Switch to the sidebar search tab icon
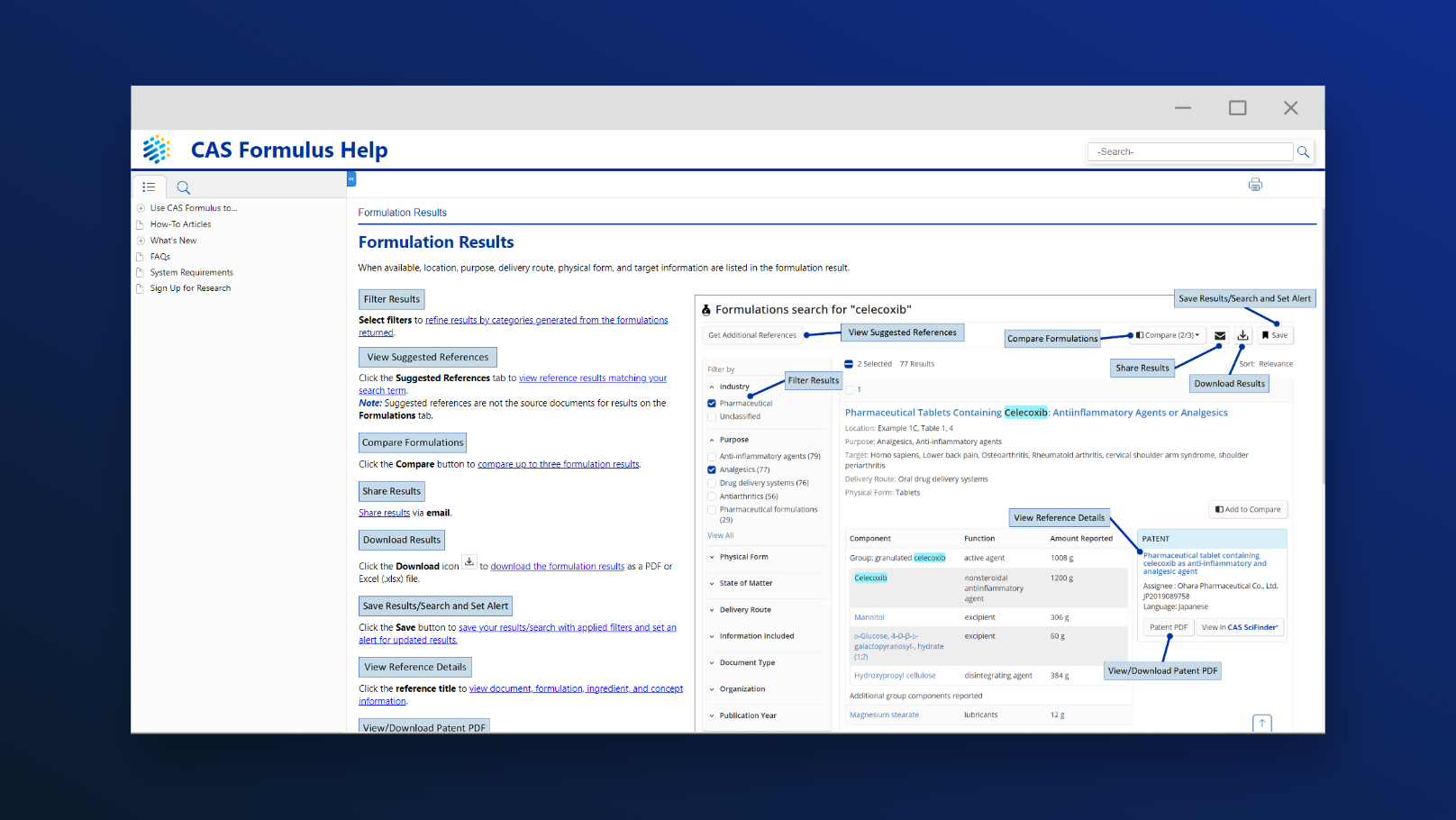 (183, 187)
